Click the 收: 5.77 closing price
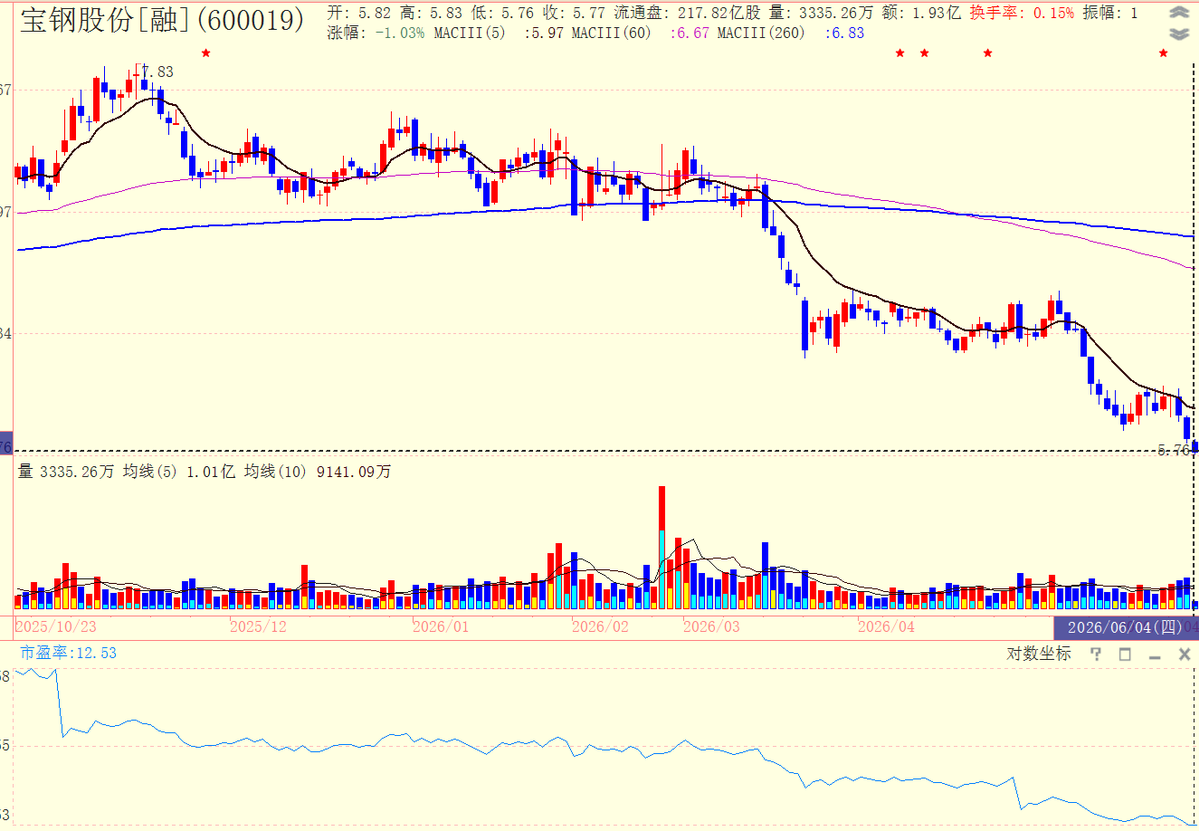The height and width of the screenshot is (831, 1199). [576, 12]
